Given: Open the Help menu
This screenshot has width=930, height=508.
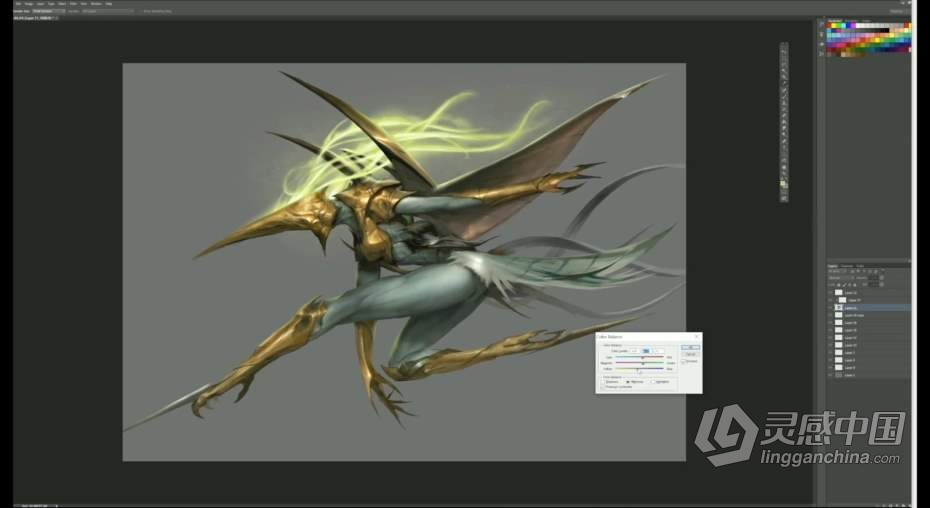Looking at the screenshot, I should 109,4.
